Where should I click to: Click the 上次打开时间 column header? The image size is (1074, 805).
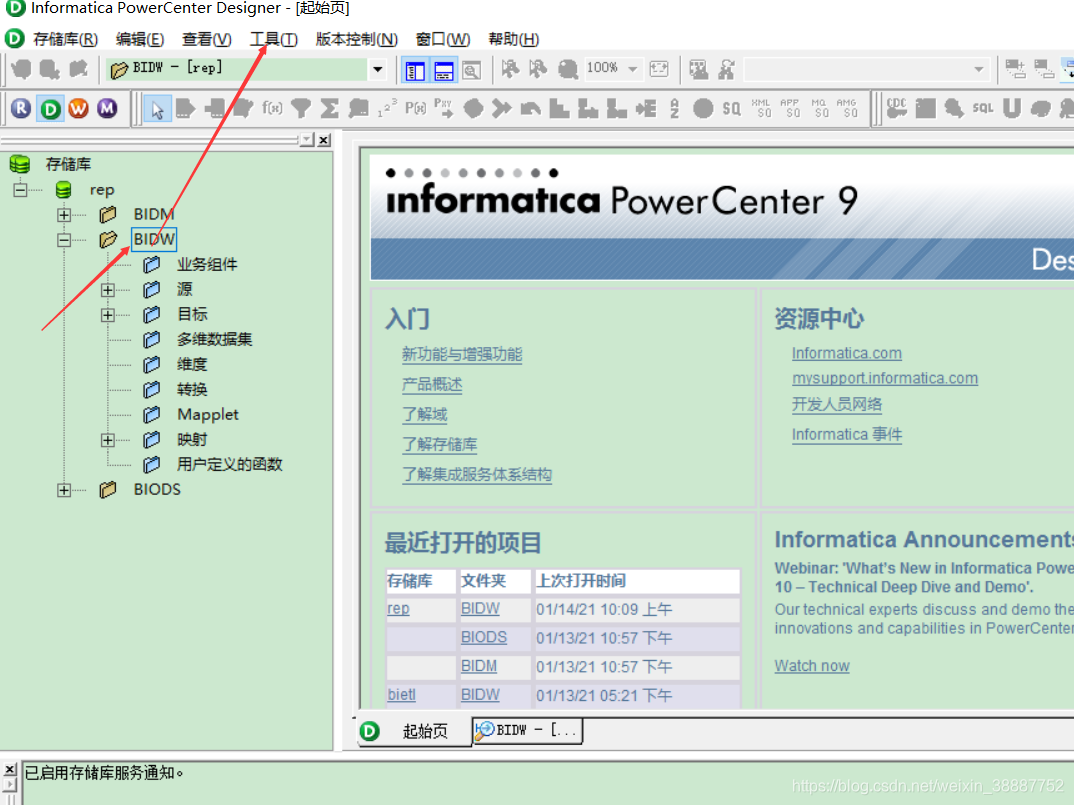pyautogui.click(x=636, y=581)
